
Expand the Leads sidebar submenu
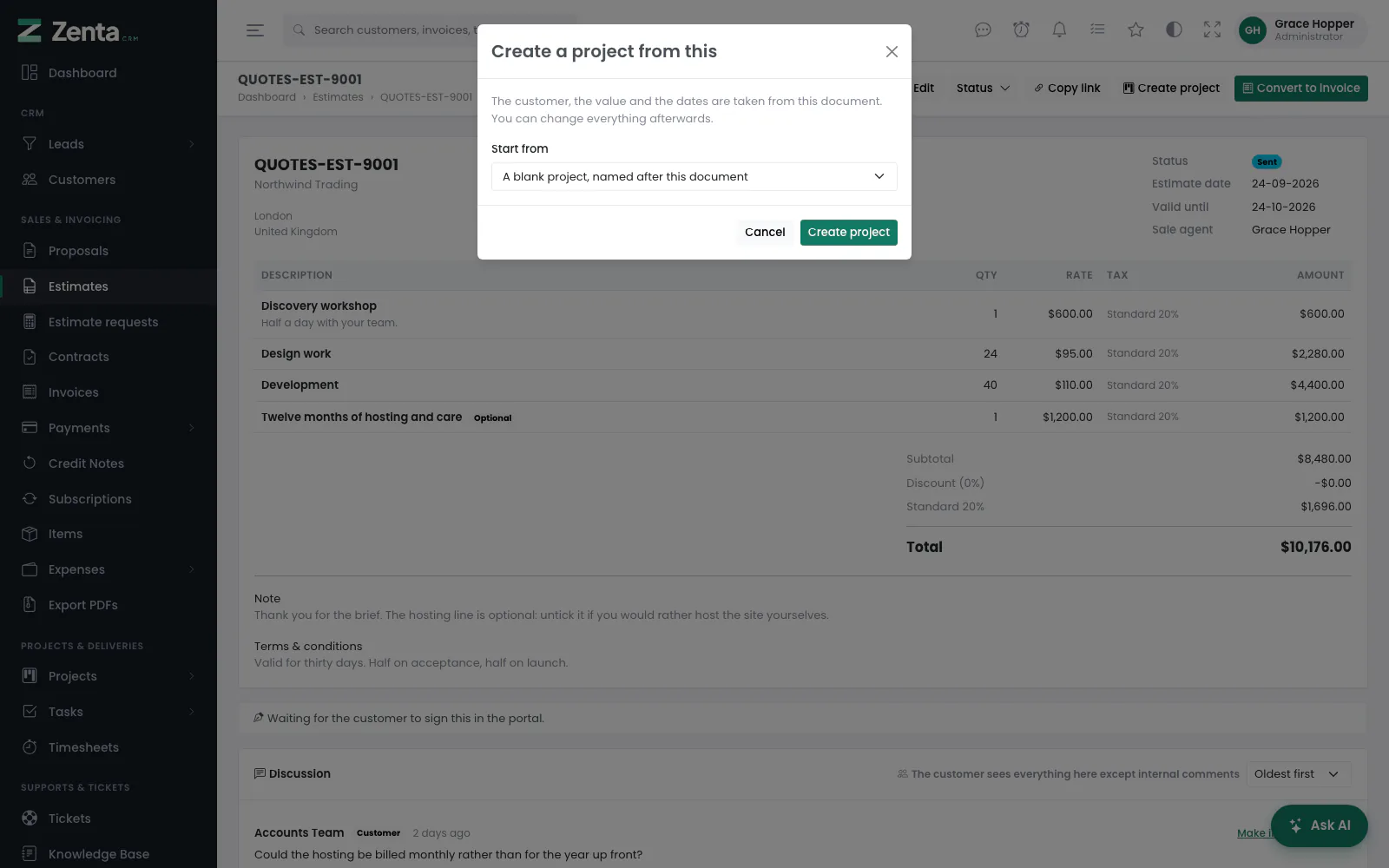point(109,144)
